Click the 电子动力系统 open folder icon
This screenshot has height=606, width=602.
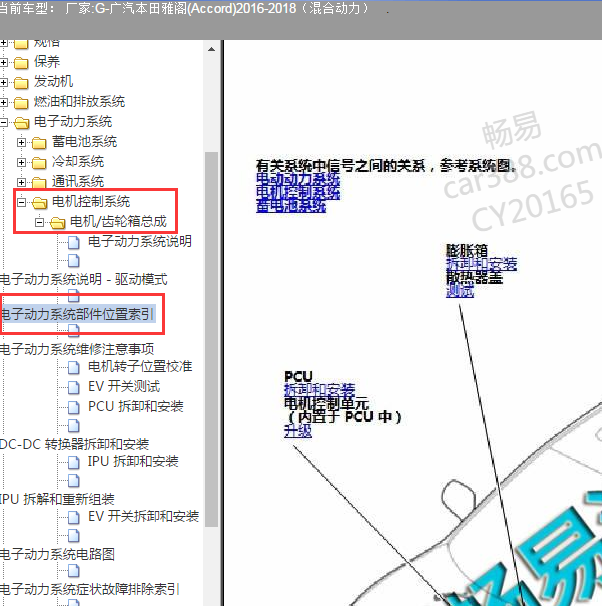coord(22,123)
